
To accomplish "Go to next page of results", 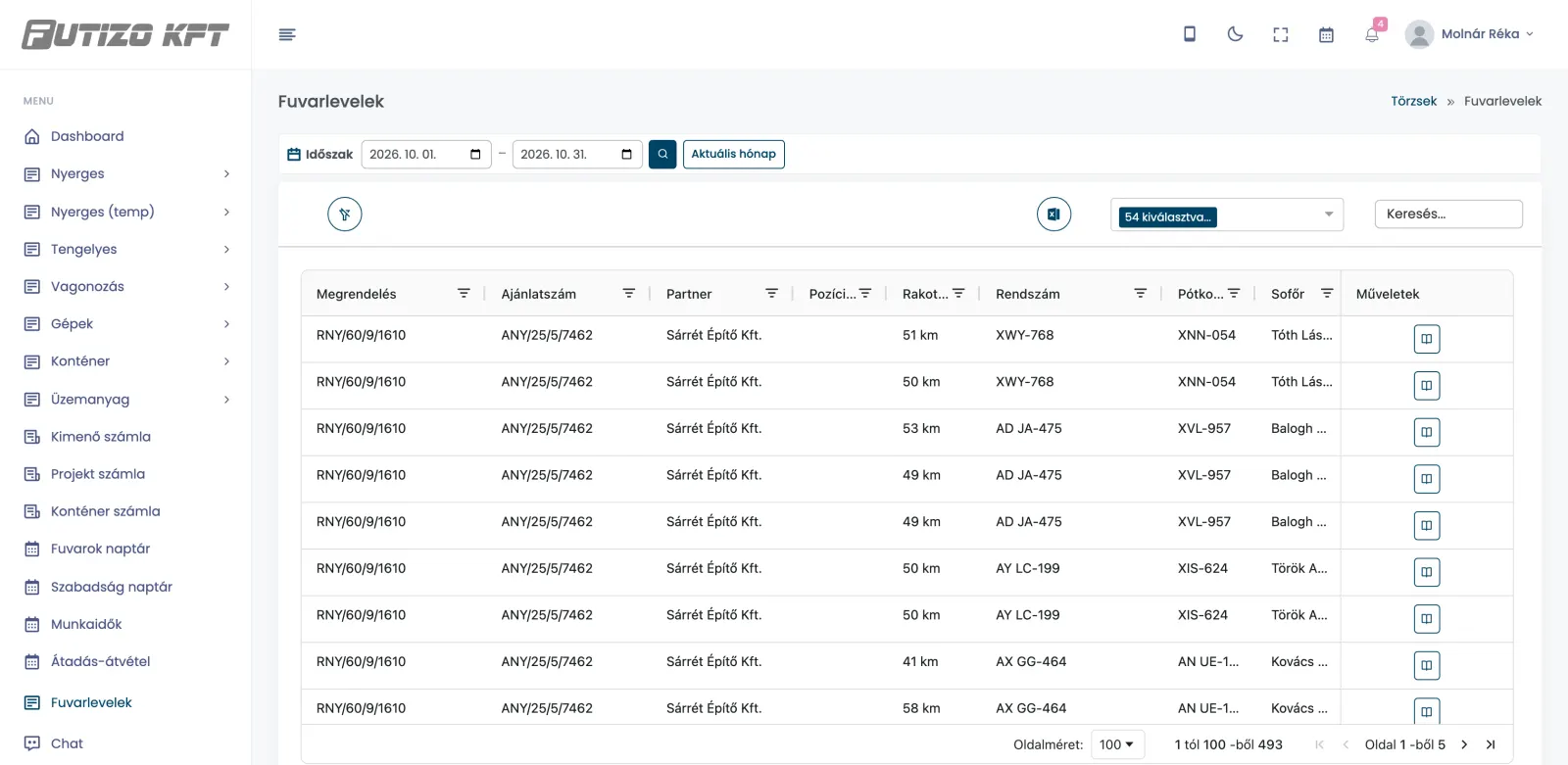I will coord(1464,744).
